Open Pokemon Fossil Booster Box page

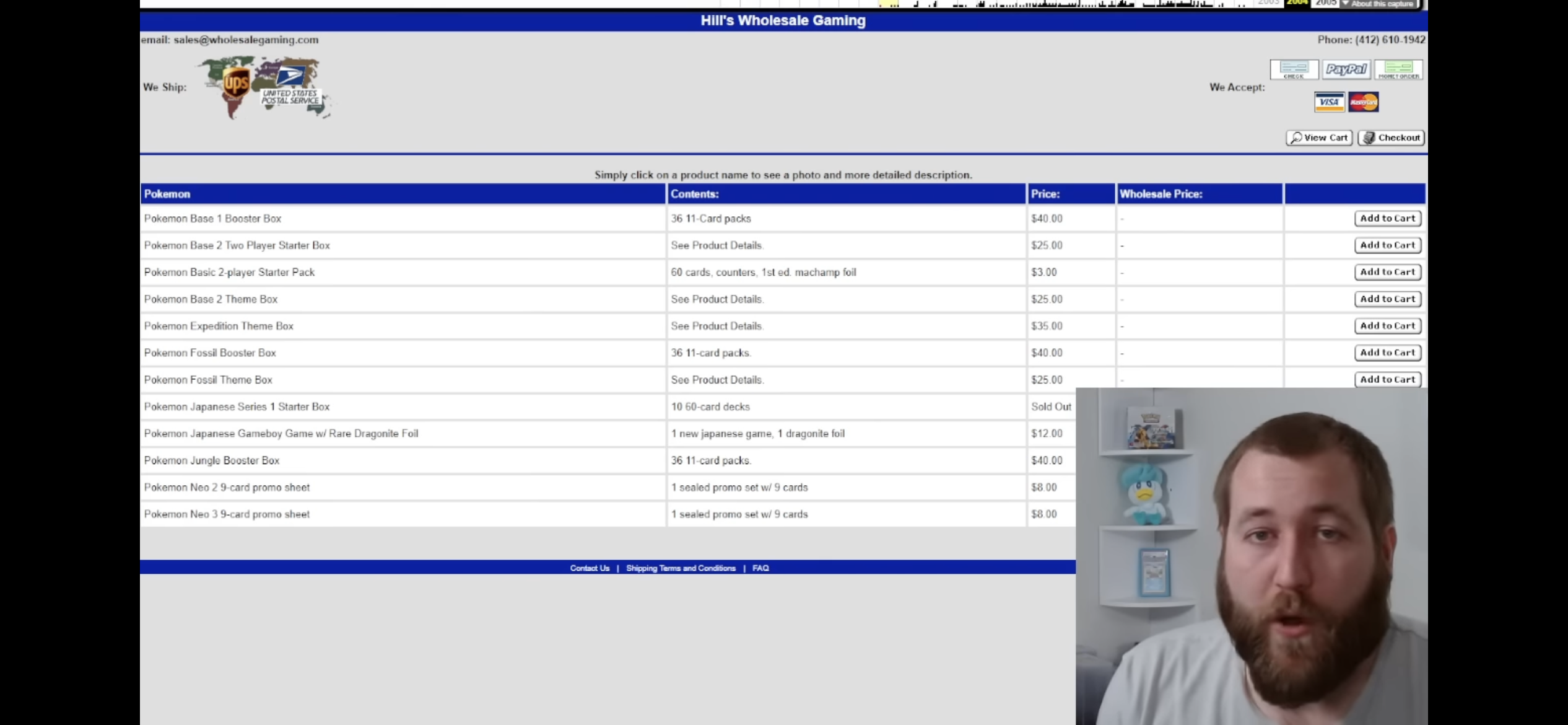tap(210, 353)
